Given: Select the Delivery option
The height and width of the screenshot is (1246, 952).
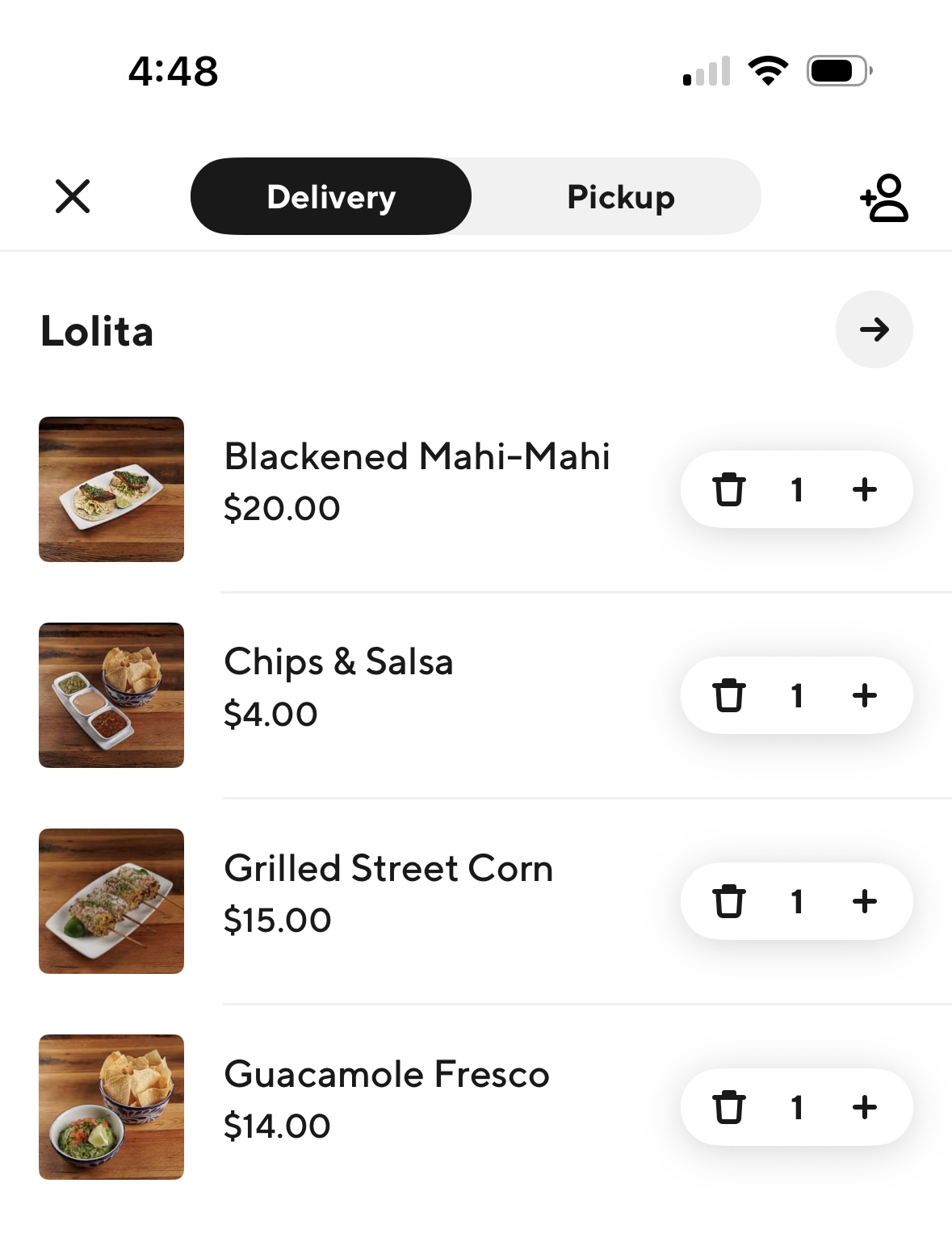Looking at the screenshot, I should [x=331, y=196].
